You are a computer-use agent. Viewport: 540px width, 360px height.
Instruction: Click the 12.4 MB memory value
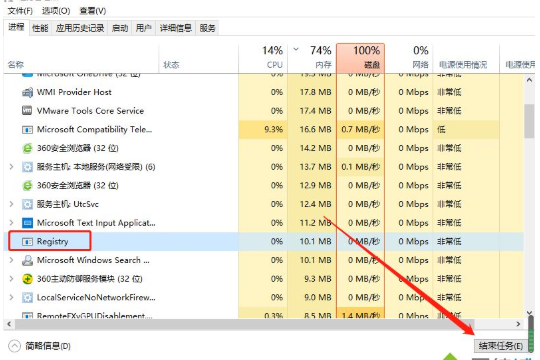315,204
